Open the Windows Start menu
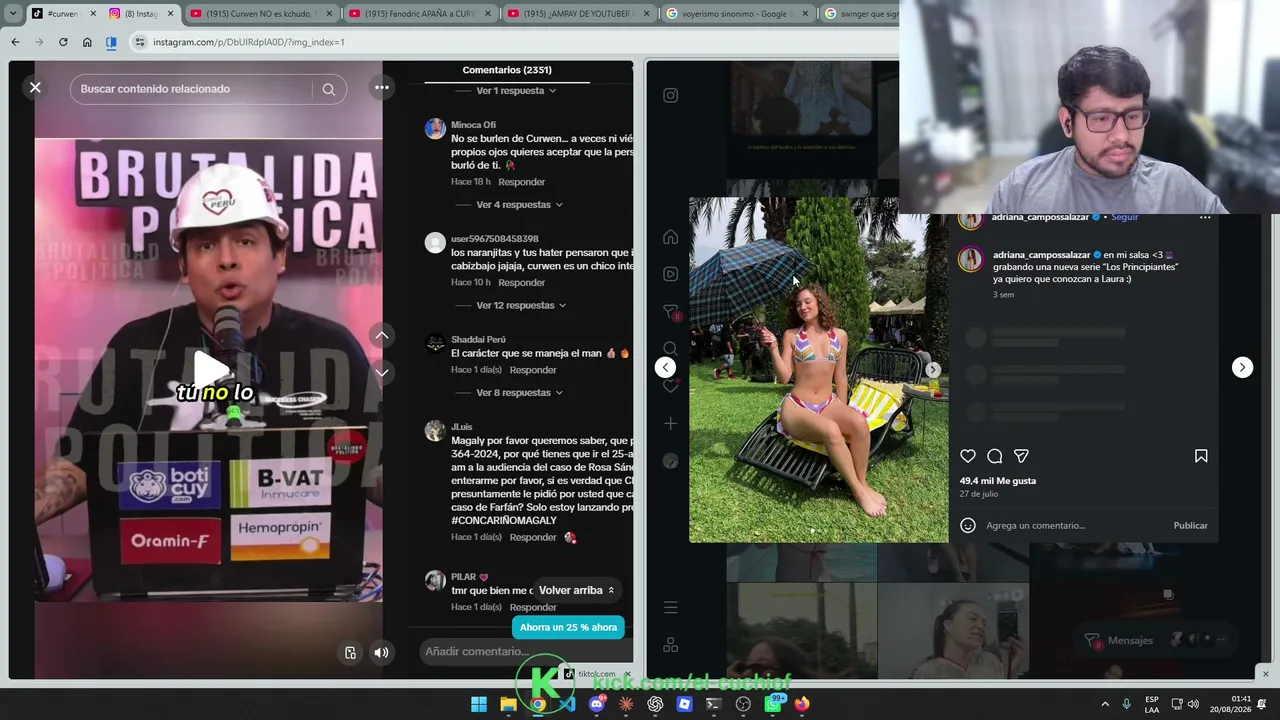 (x=479, y=704)
